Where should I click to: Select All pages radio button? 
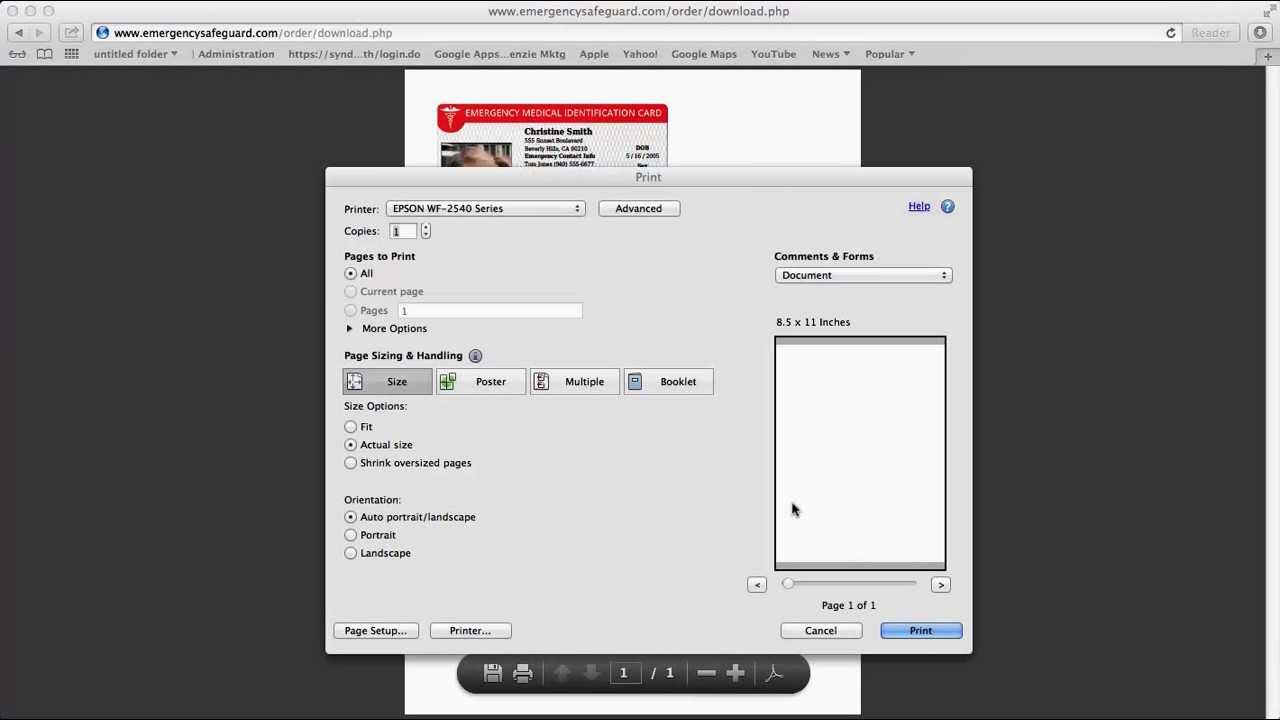tap(350, 273)
